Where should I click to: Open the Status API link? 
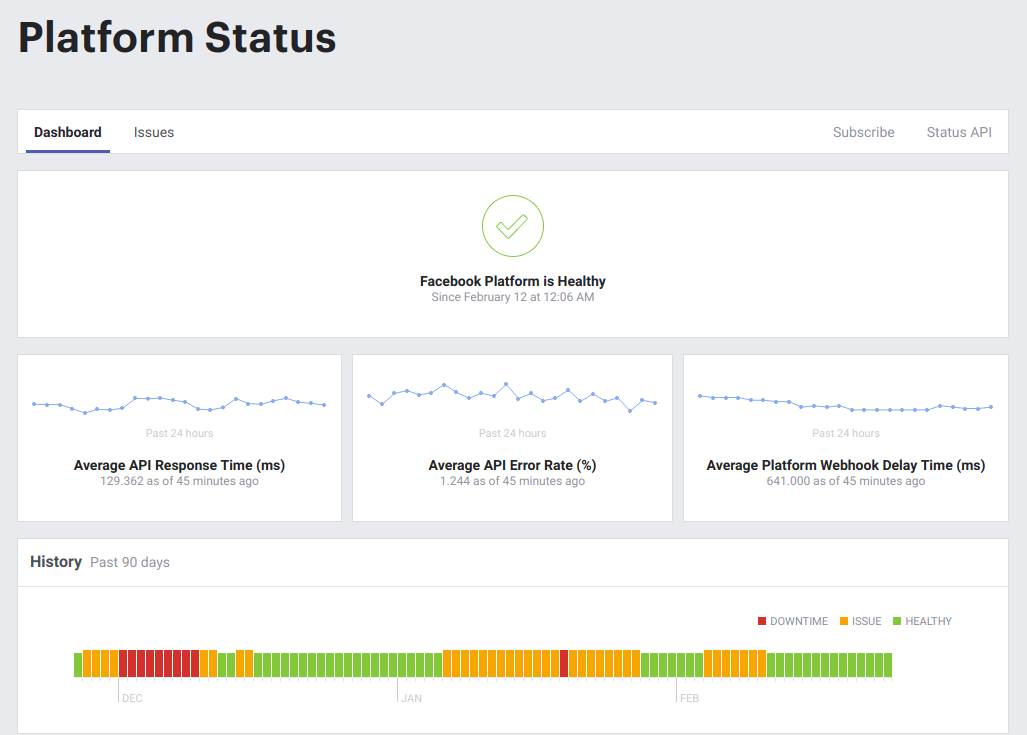[958, 132]
